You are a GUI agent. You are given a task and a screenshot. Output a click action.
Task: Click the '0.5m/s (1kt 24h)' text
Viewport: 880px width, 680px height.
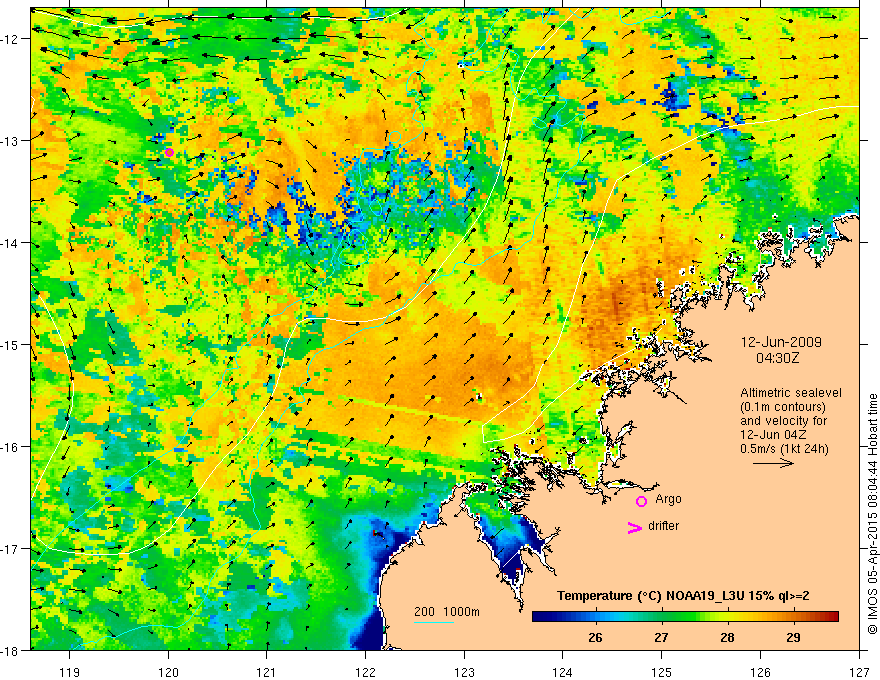784,449
